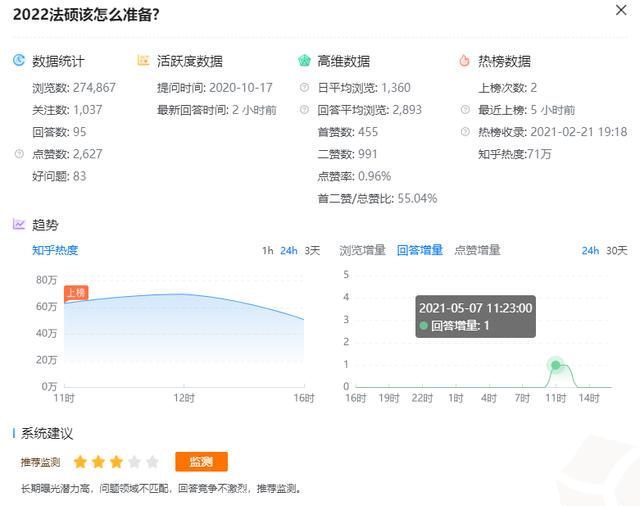Click 最新回答时间: 2 小时前 text
Screen dimensions: 640x506
[217, 110]
